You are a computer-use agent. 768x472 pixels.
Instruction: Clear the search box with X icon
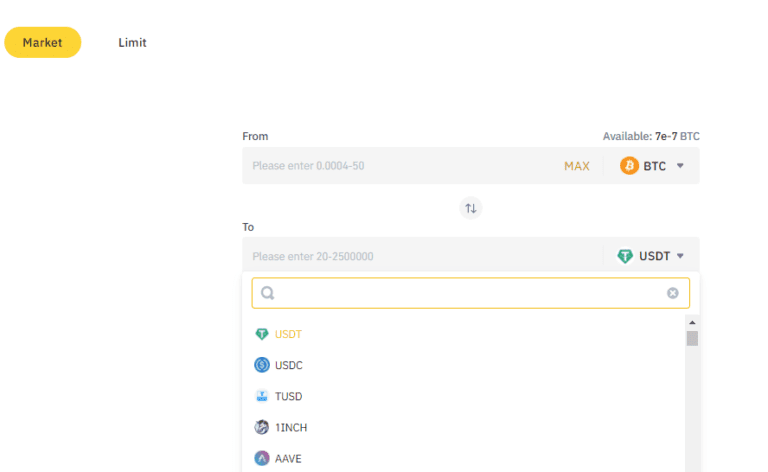pos(672,293)
